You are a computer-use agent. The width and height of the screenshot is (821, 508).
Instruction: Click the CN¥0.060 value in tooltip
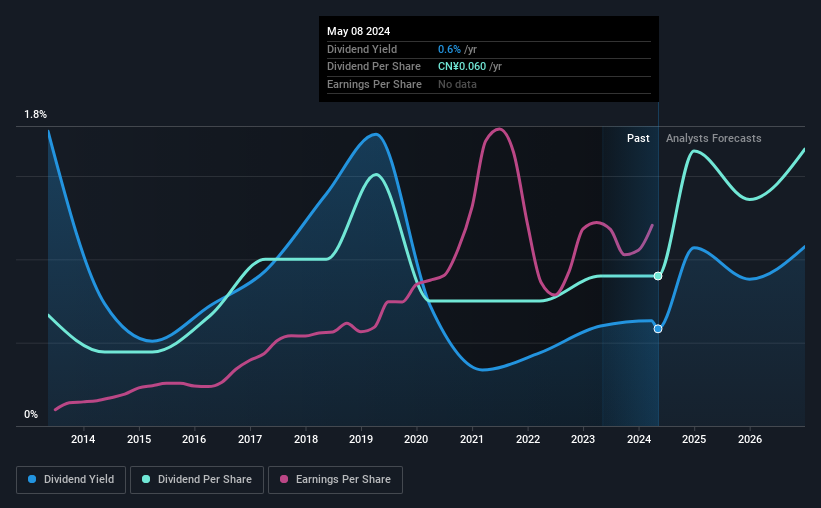point(462,67)
